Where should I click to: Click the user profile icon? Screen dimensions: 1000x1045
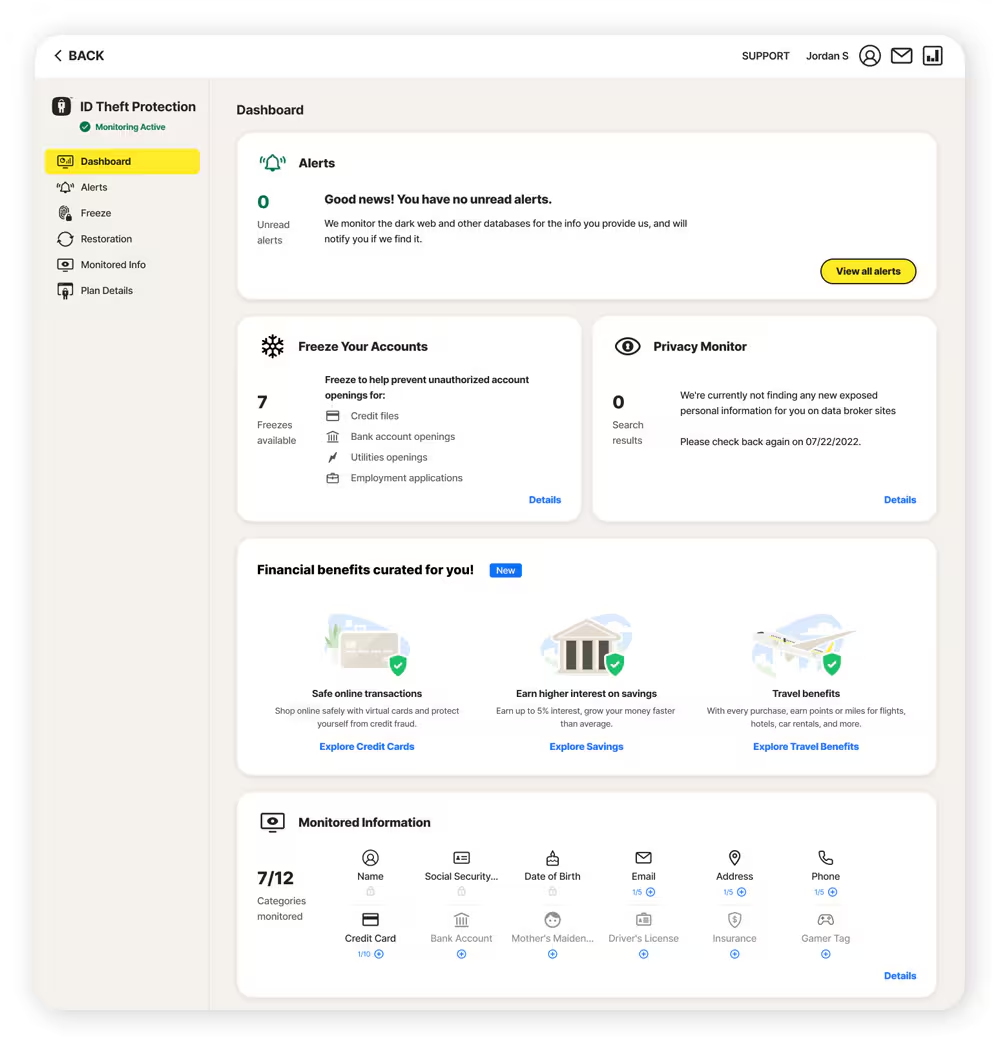pyautogui.click(x=869, y=56)
